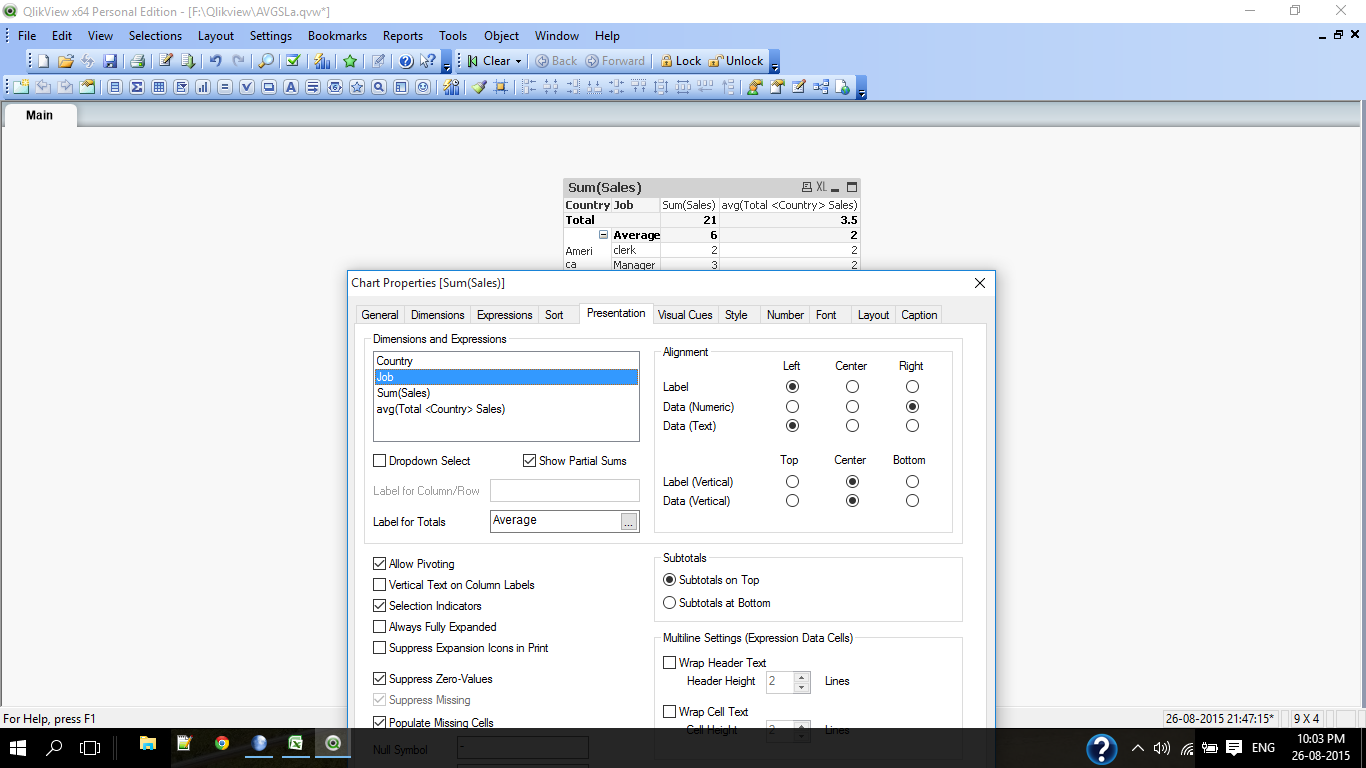Collapse America row in pivot chart
The image size is (1366, 768).
(x=603, y=235)
